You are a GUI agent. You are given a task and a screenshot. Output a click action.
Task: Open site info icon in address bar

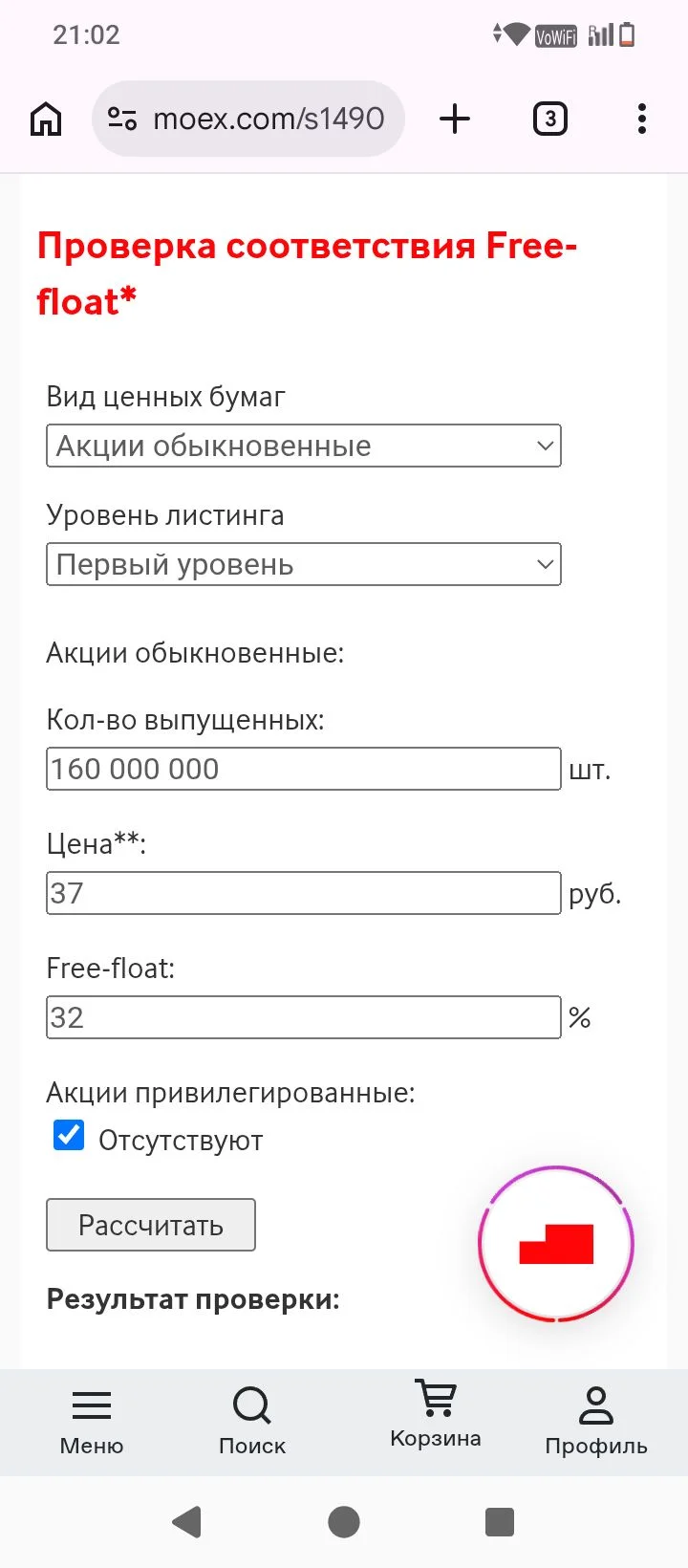(x=122, y=119)
